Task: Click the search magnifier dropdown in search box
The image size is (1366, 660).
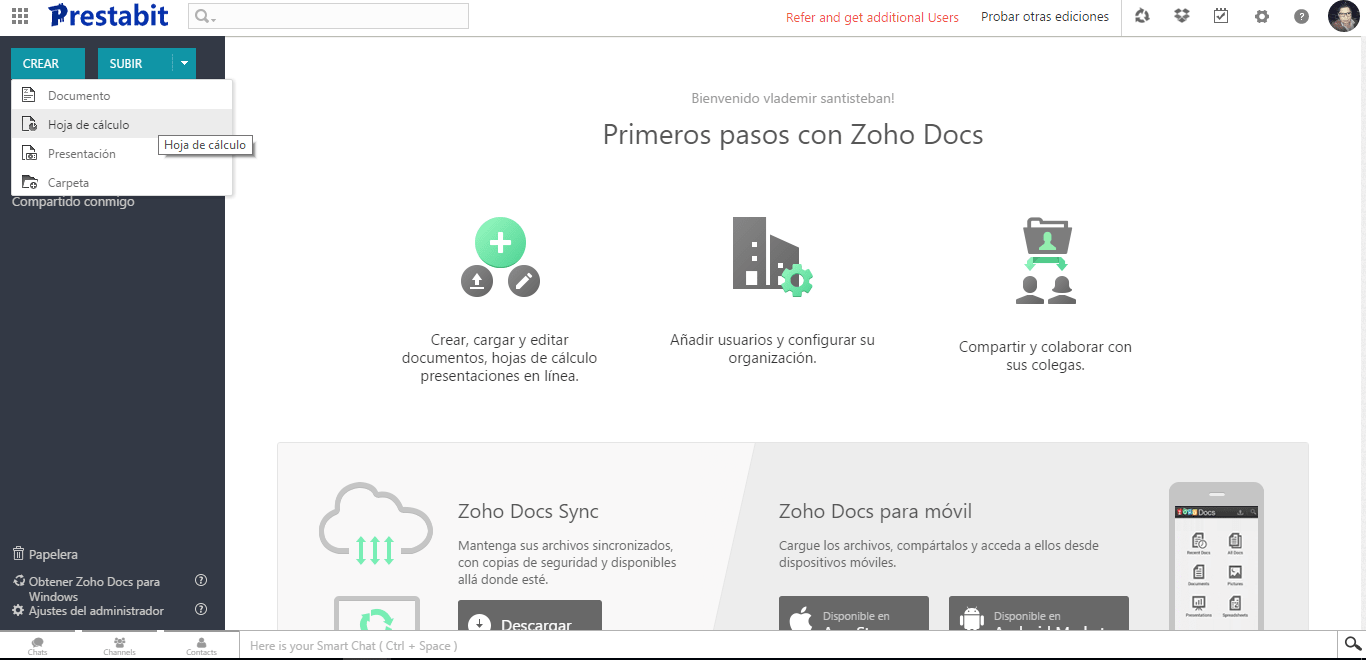Action: coord(204,16)
